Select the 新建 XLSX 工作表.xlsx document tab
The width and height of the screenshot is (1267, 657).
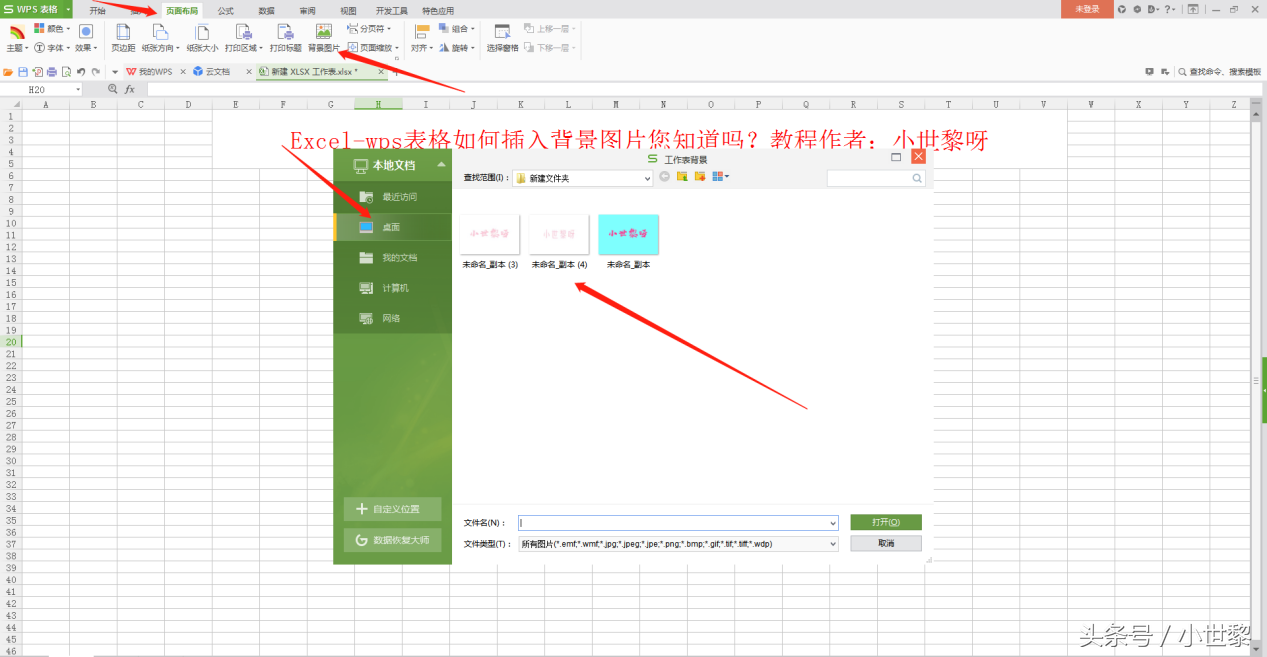320,72
